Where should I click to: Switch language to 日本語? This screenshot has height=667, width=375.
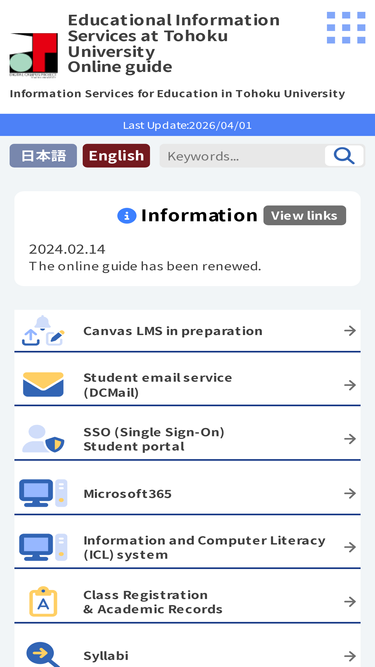[x=43, y=156]
